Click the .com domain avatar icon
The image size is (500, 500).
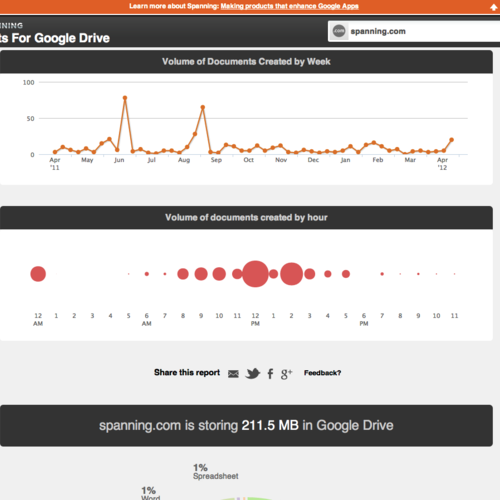[x=339, y=31]
